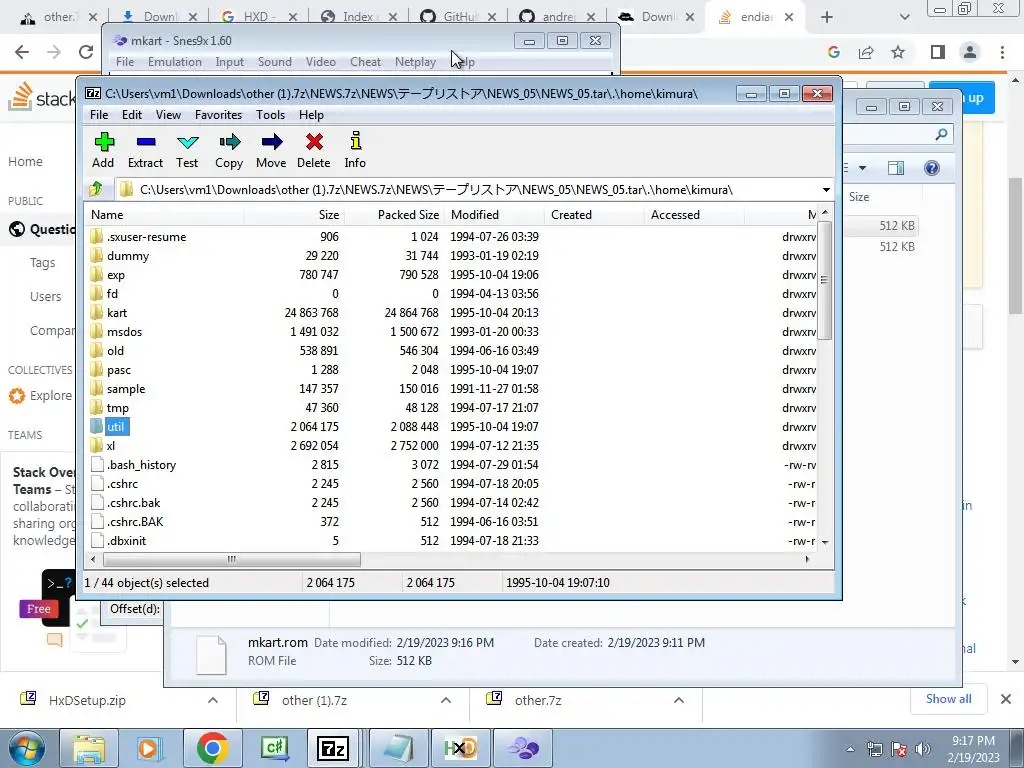
Task: Click the volume icon in system tray
Action: click(923, 749)
